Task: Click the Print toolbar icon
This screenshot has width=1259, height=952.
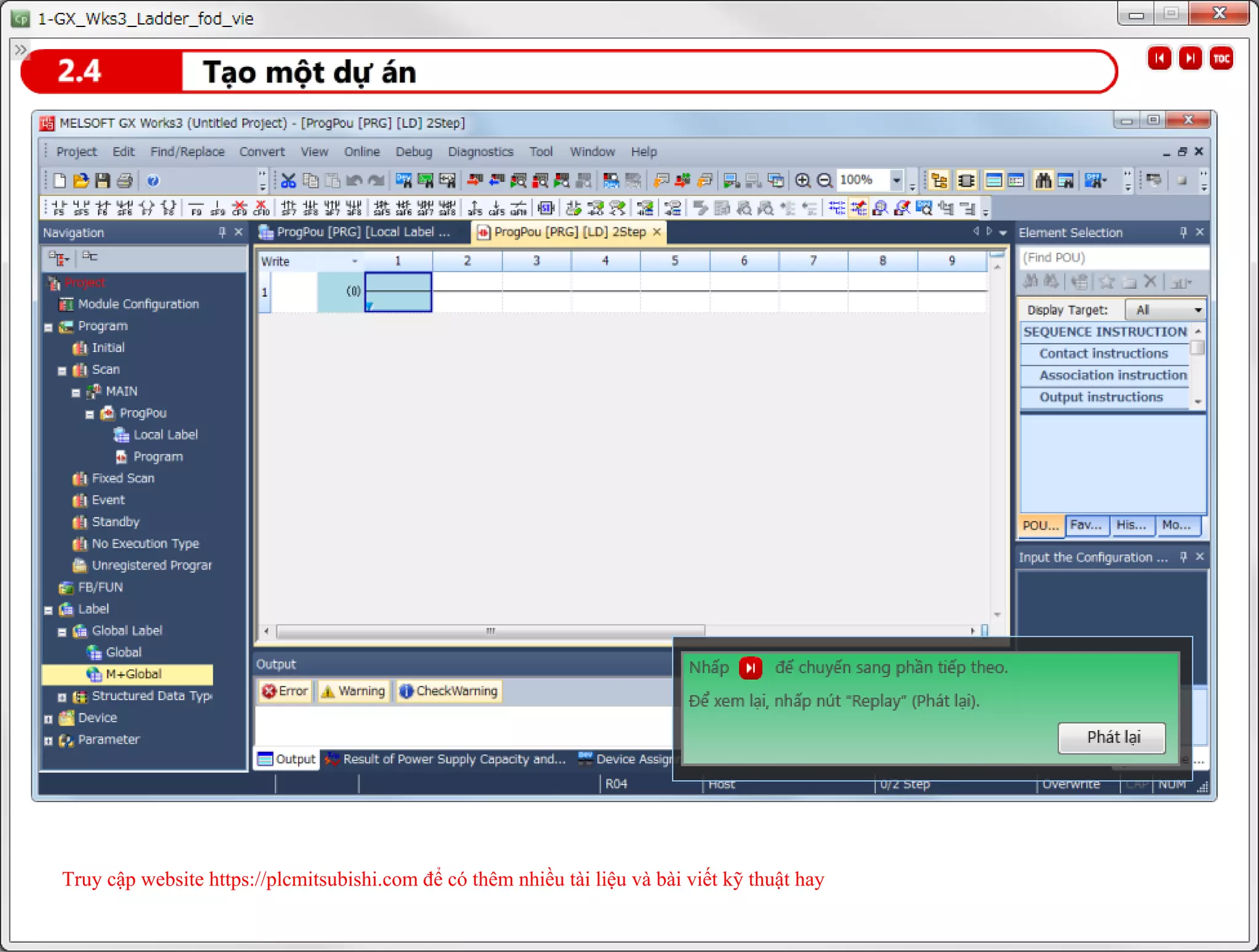Action: (125, 181)
